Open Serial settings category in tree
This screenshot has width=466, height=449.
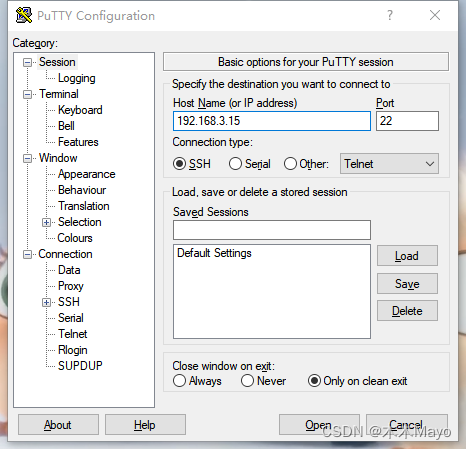coord(70,318)
